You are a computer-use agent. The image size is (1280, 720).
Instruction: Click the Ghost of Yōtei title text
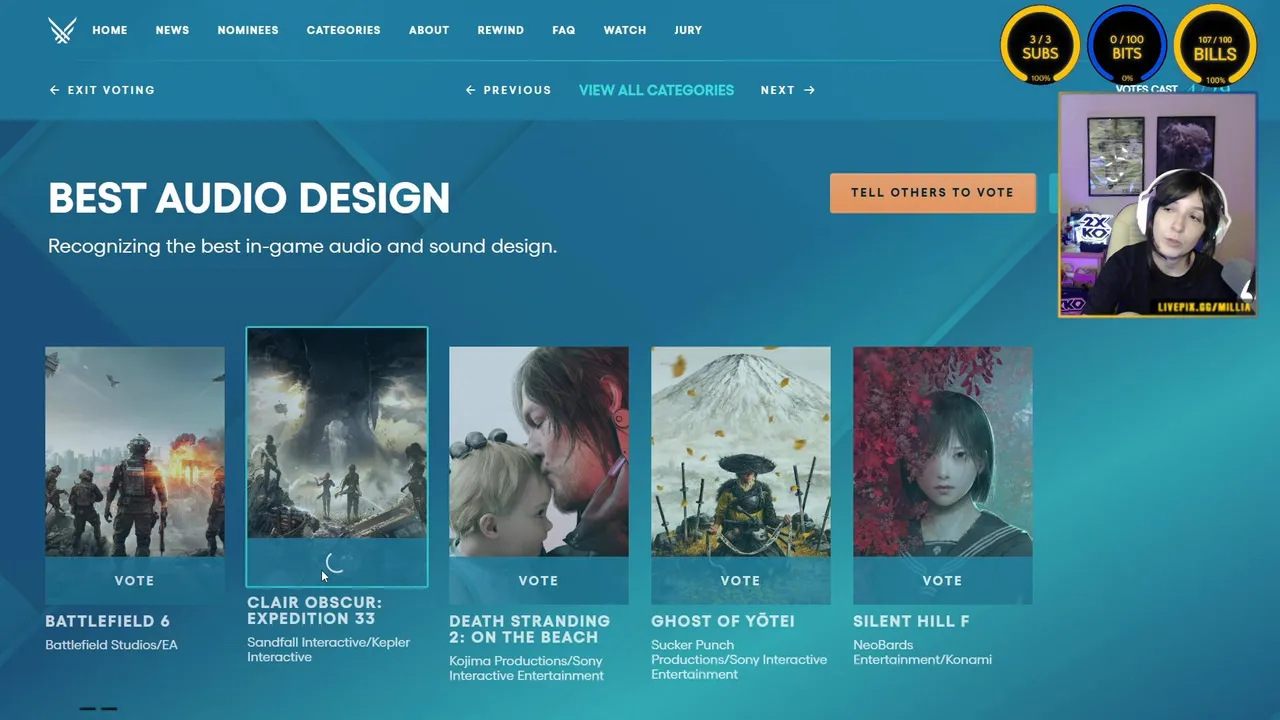[723, 621]
